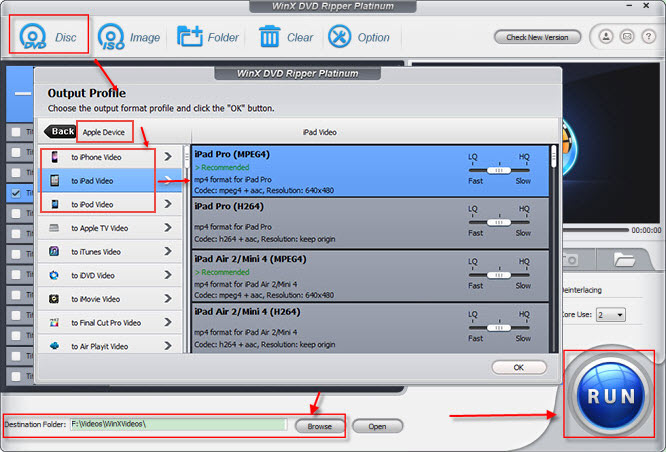This screenshot has width=666, height=452.
Task: Click the email envelope icon in the toolbar
Action: (x=627, y=37)
